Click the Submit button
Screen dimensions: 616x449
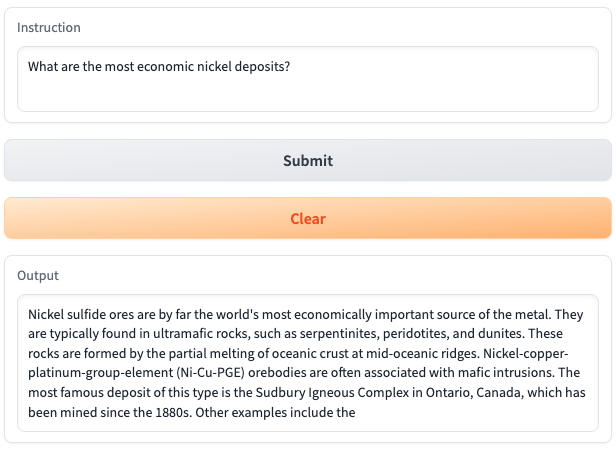(308, 160)
